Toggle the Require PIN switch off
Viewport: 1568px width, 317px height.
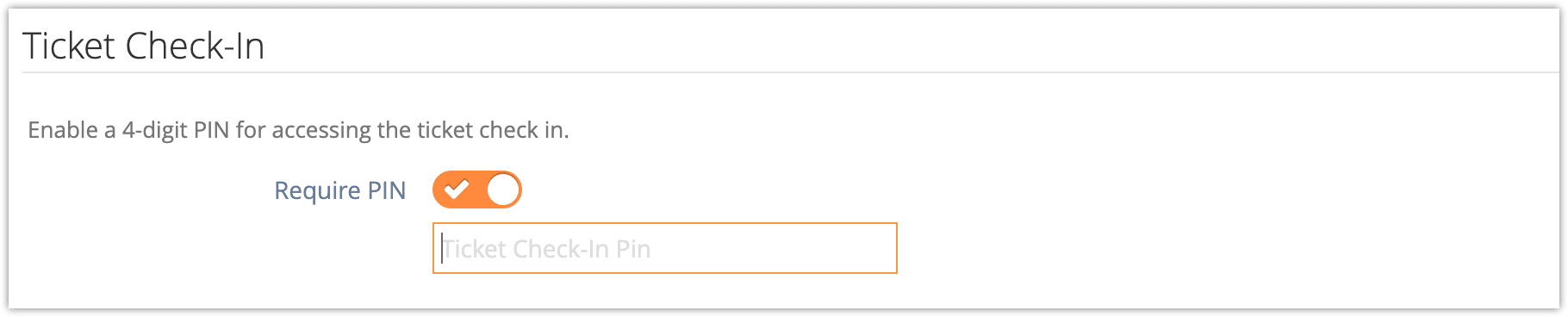point(477,190)
